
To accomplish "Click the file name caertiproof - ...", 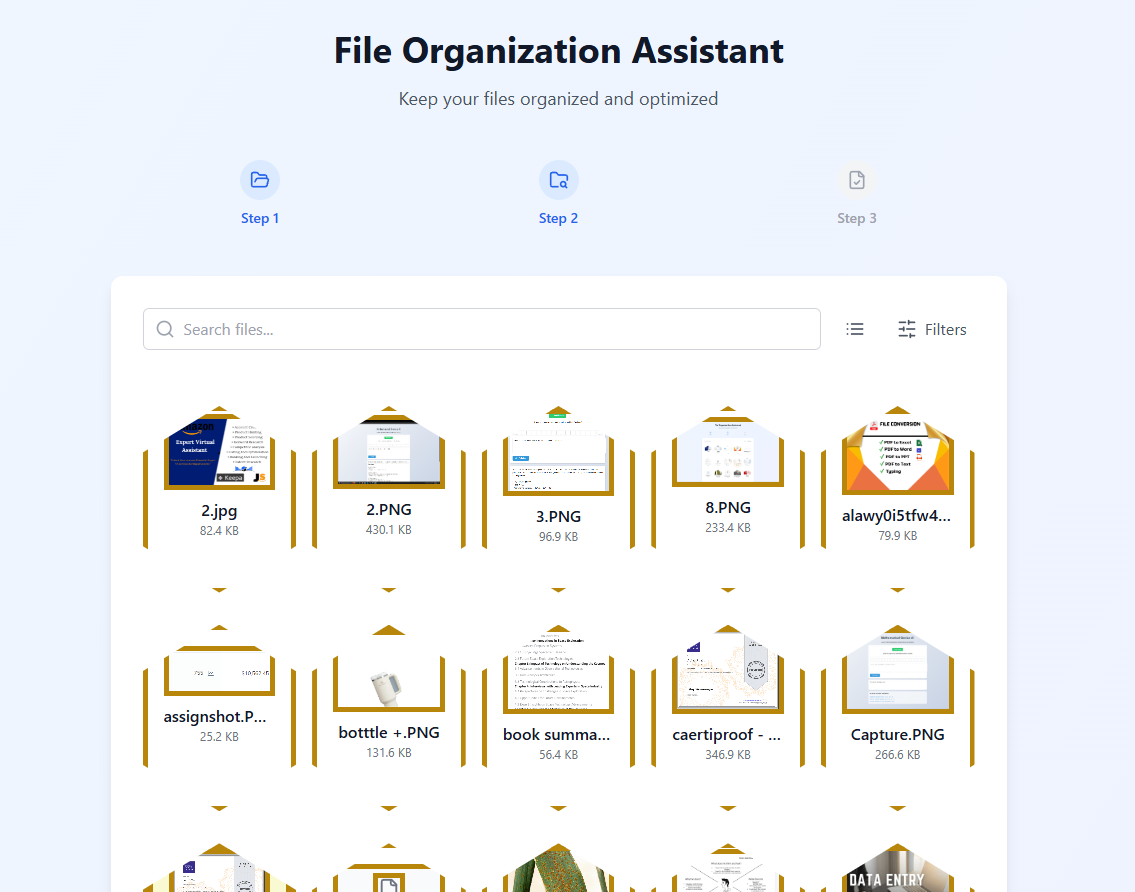I will [727, 735].
